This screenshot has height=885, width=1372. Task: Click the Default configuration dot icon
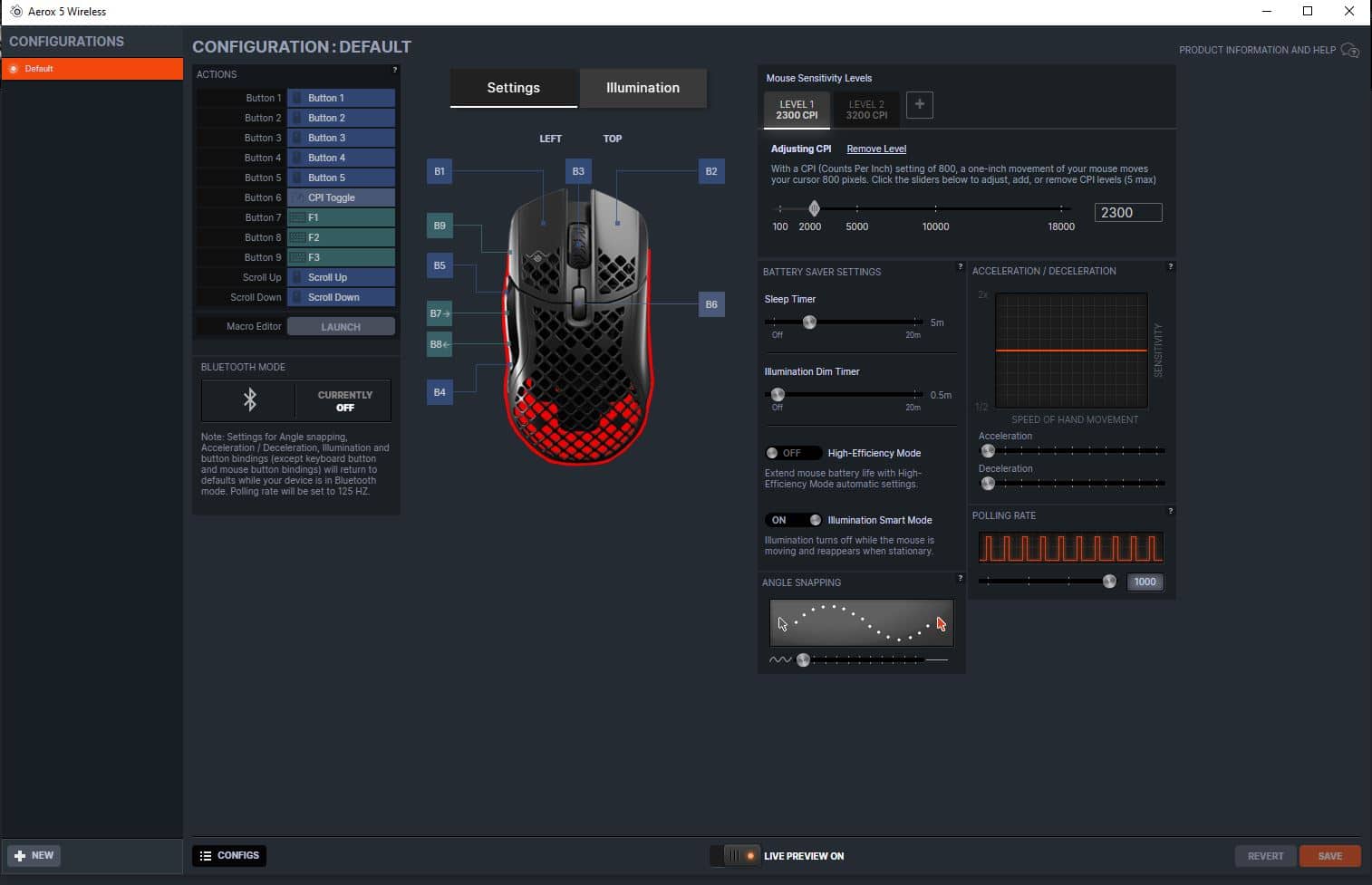(14, 69)
